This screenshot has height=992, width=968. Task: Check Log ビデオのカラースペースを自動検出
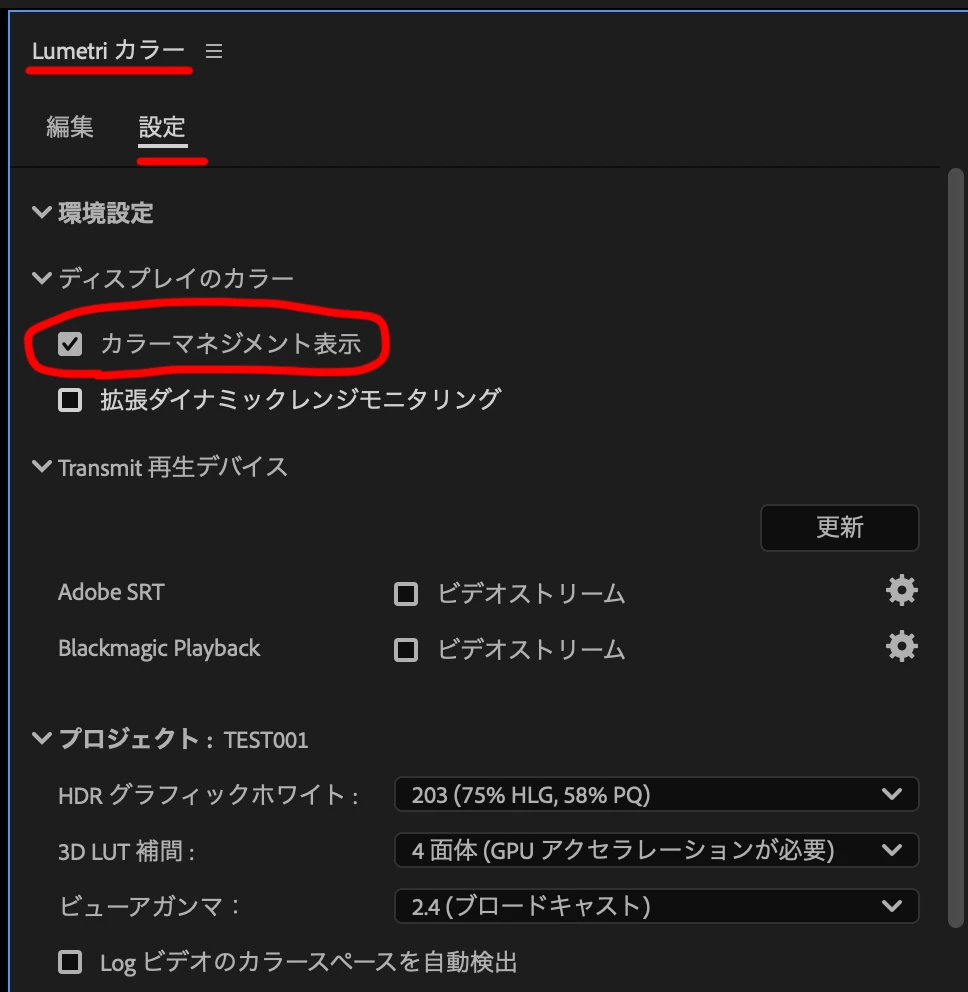70,962
